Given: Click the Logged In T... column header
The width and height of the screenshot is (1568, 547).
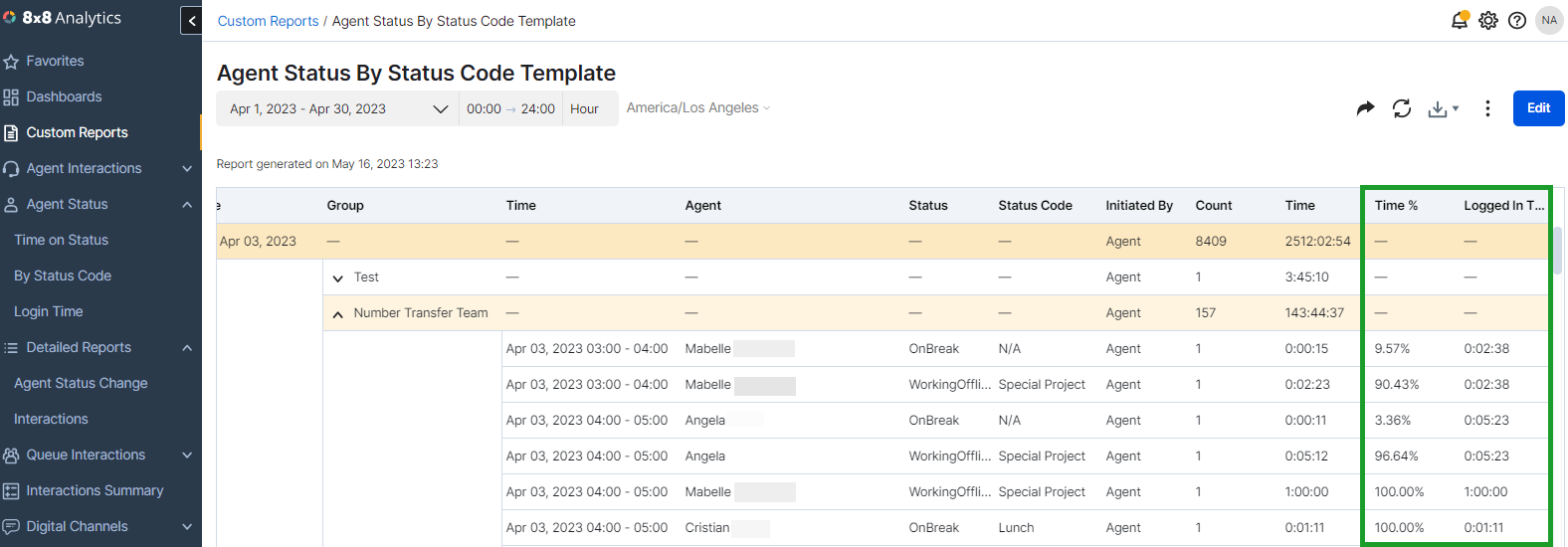Looking at the screenshot, I should 1503,206.
